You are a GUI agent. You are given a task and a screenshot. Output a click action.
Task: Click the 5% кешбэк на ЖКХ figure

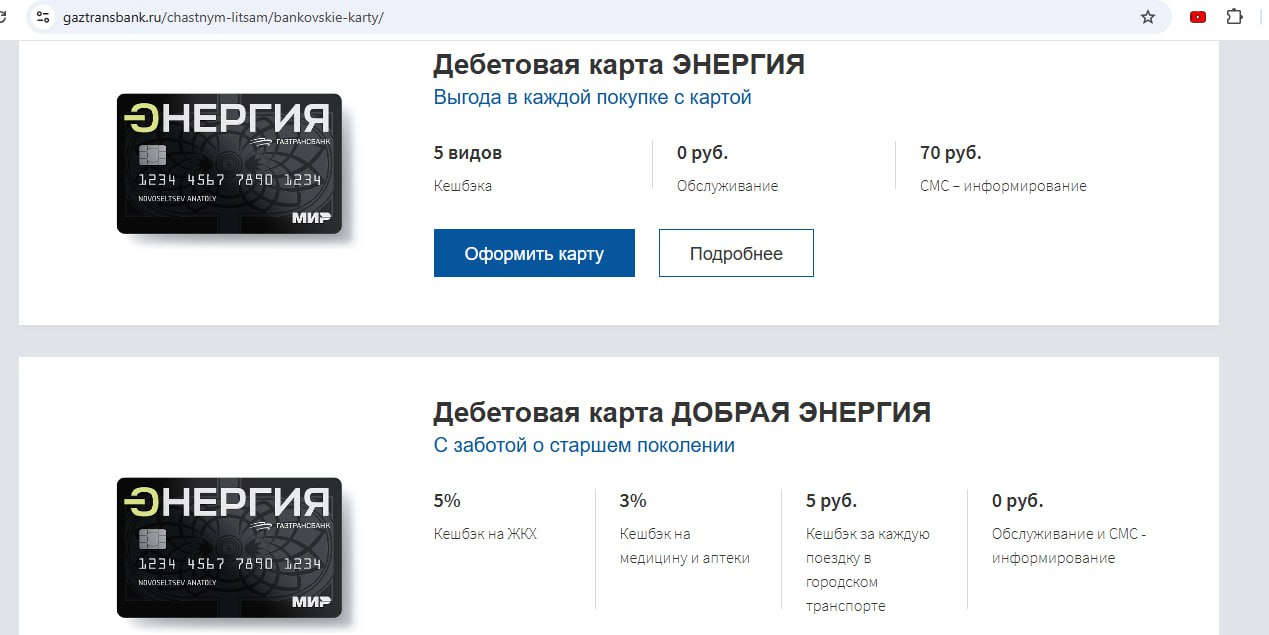point(447,501)
